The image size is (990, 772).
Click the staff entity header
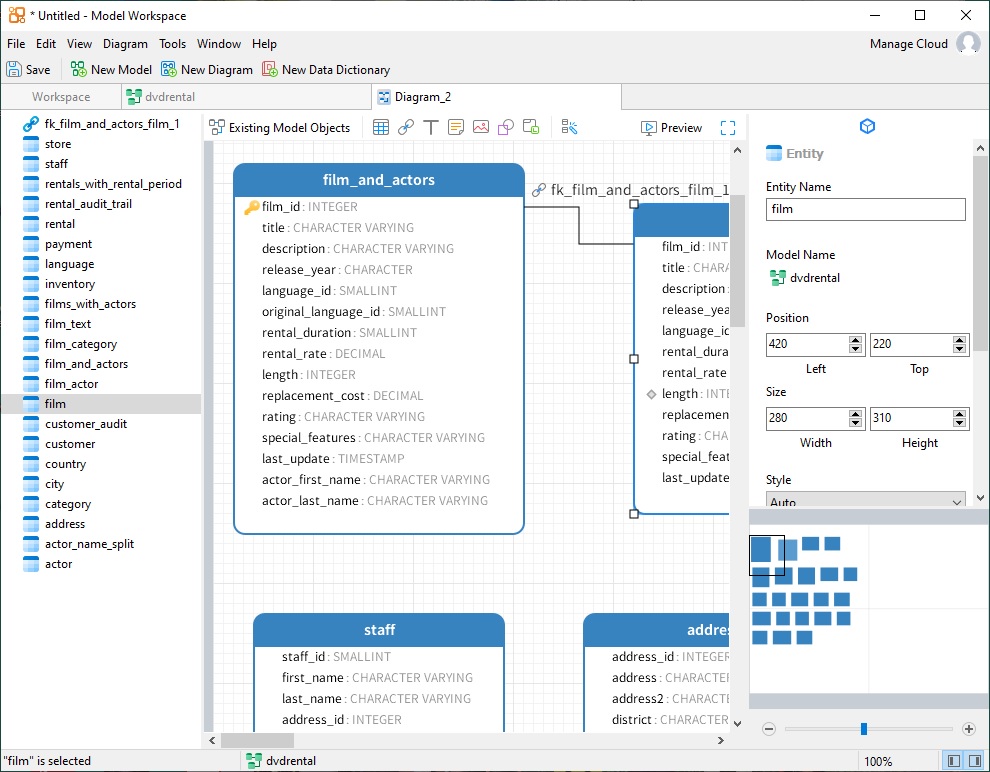pos(379,629)
